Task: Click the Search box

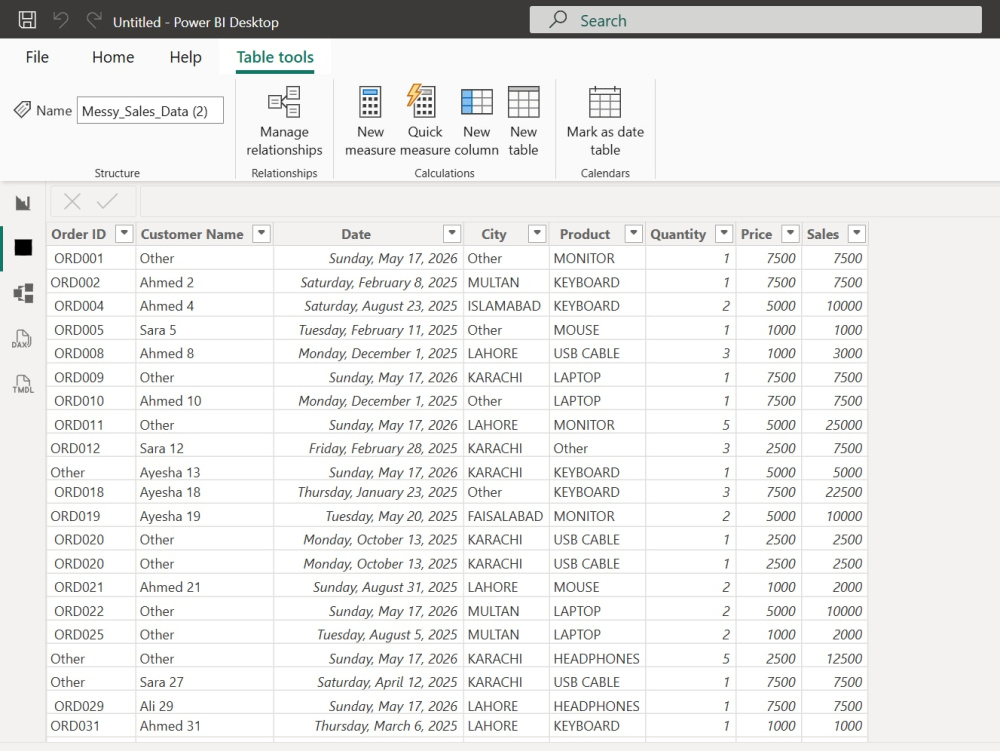Action: (756, 20)
